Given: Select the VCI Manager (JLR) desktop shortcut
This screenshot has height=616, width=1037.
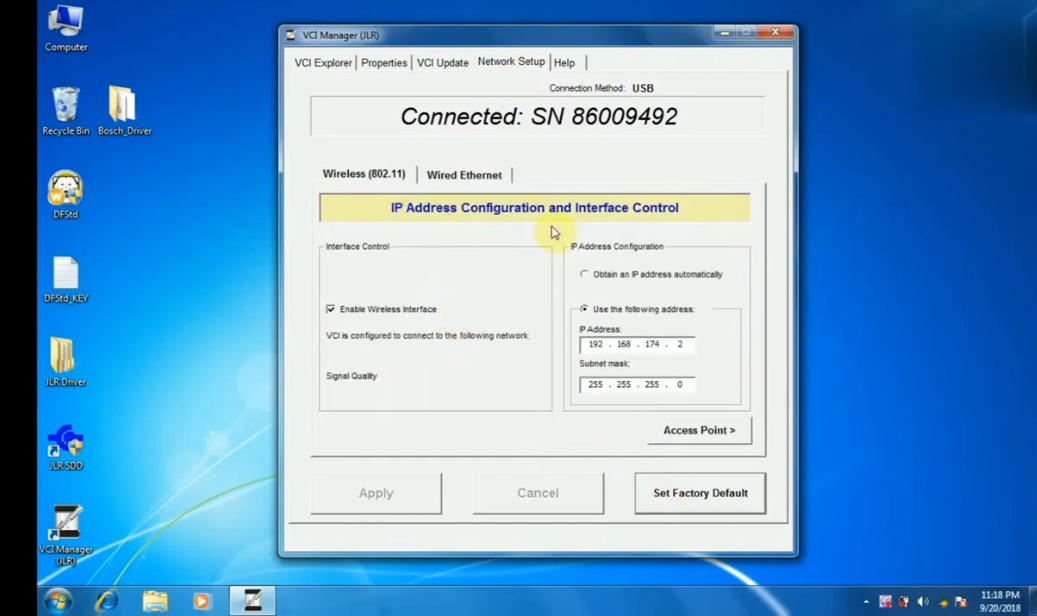Looking at the screenshot, I should pyautogui.click(x=65, y=536).
